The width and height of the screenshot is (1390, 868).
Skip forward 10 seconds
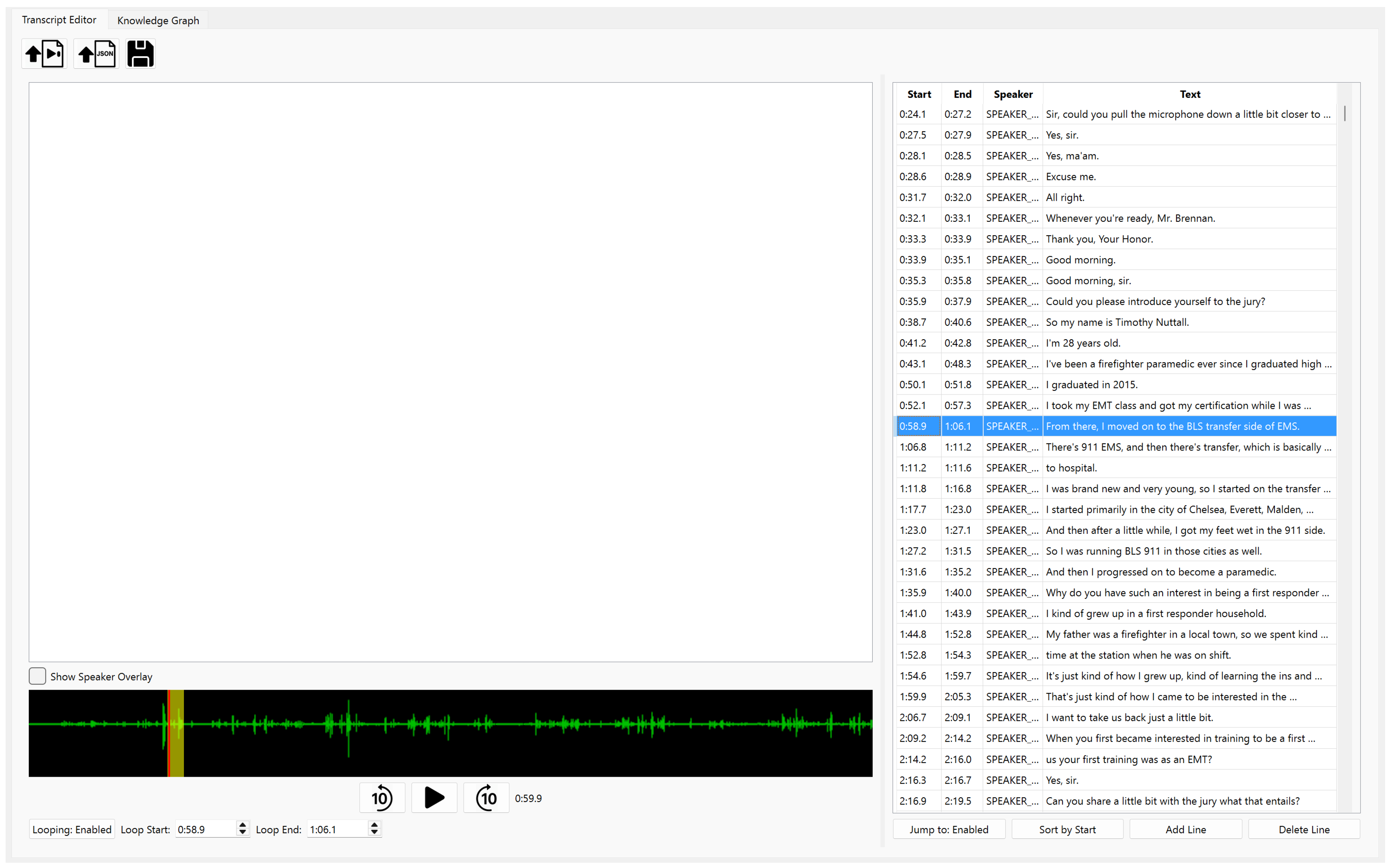pyautogui.click(x=486, y=797)
